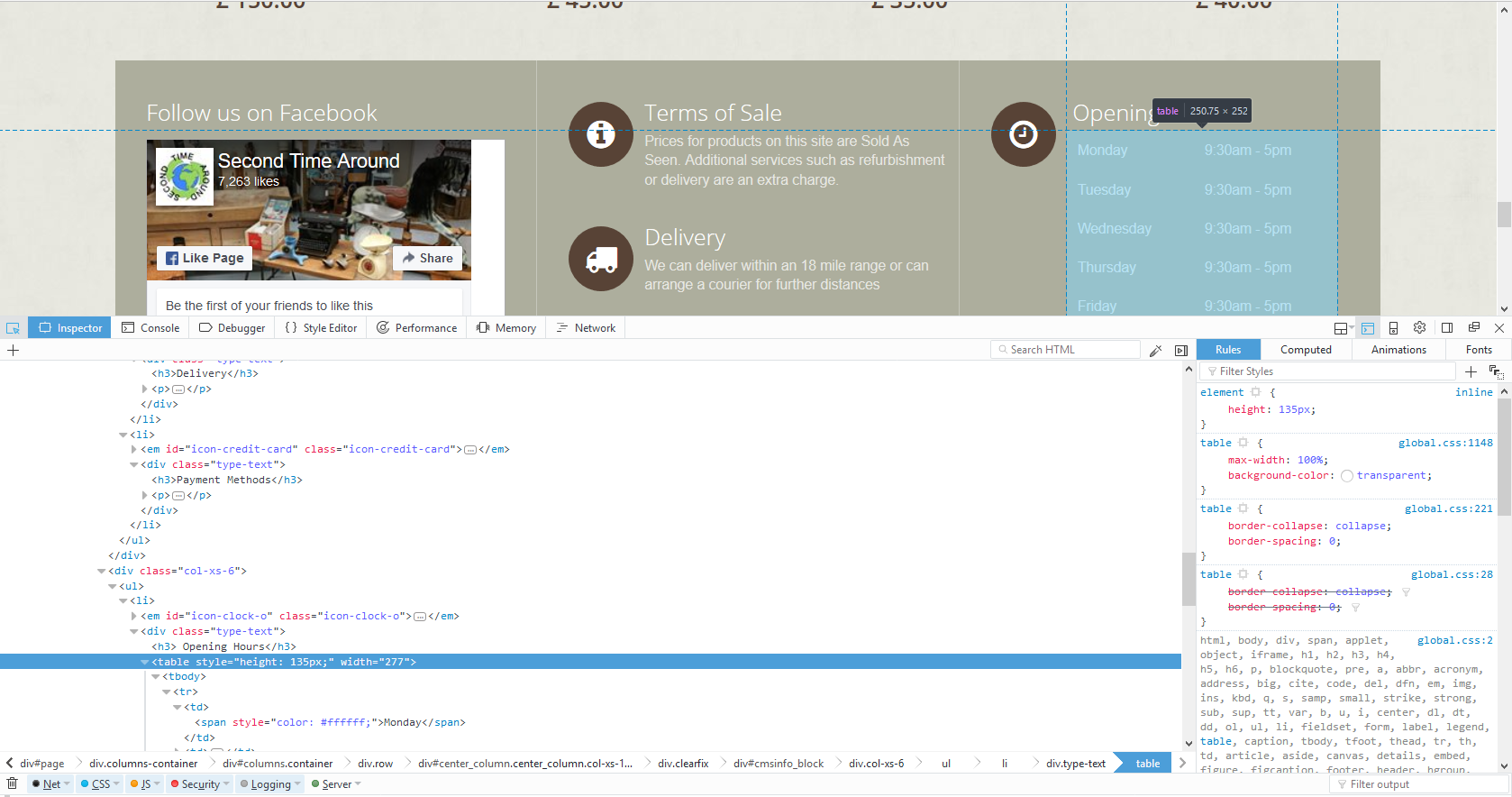This screenshot has height=797, width=1512.
Task: Click the eyedropper color picker icon
Action: (x=1156, y=350)
